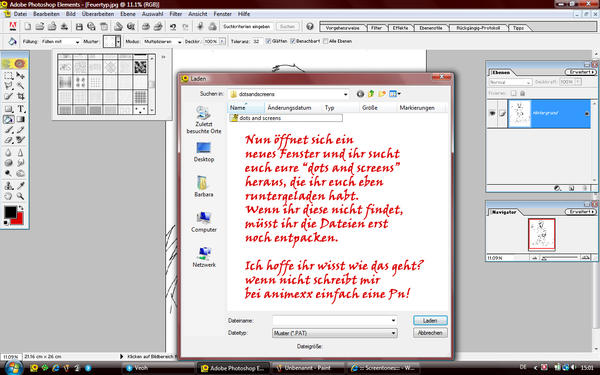Uncheck the Benachbart option
Viewport: 600px width, 375px height.
click(x=293, y=41)
